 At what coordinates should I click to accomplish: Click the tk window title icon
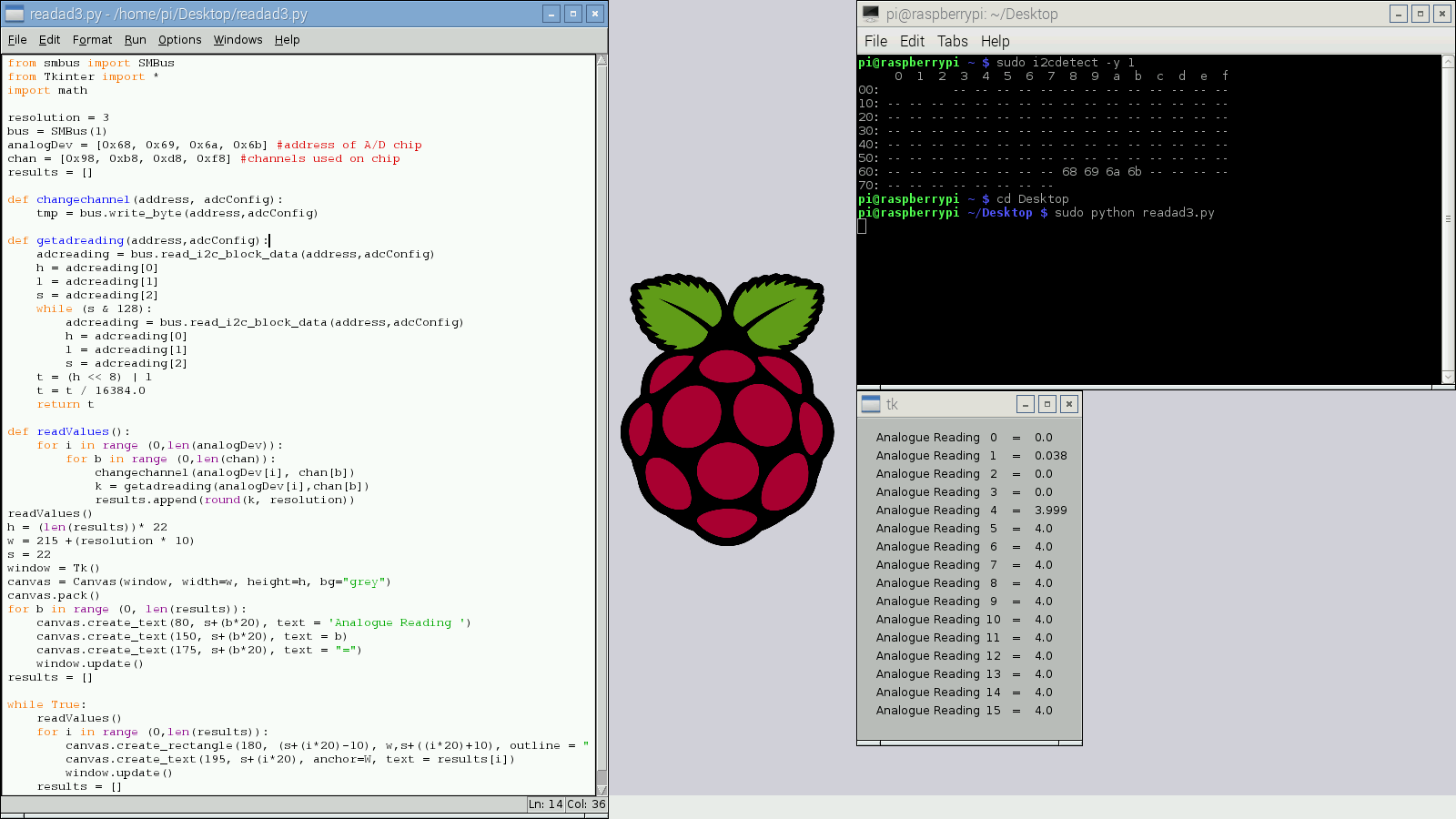[x=871, y=404]
